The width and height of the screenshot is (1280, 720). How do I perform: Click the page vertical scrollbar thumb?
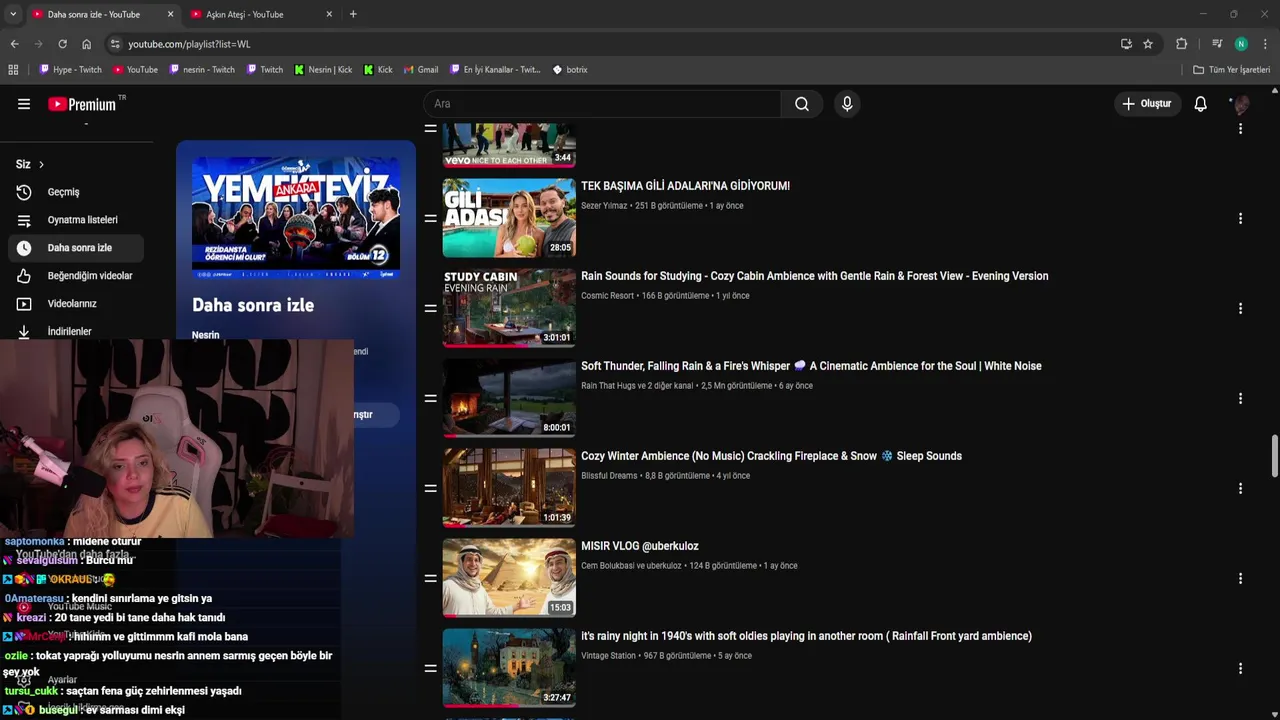(x=1274, y=457)
